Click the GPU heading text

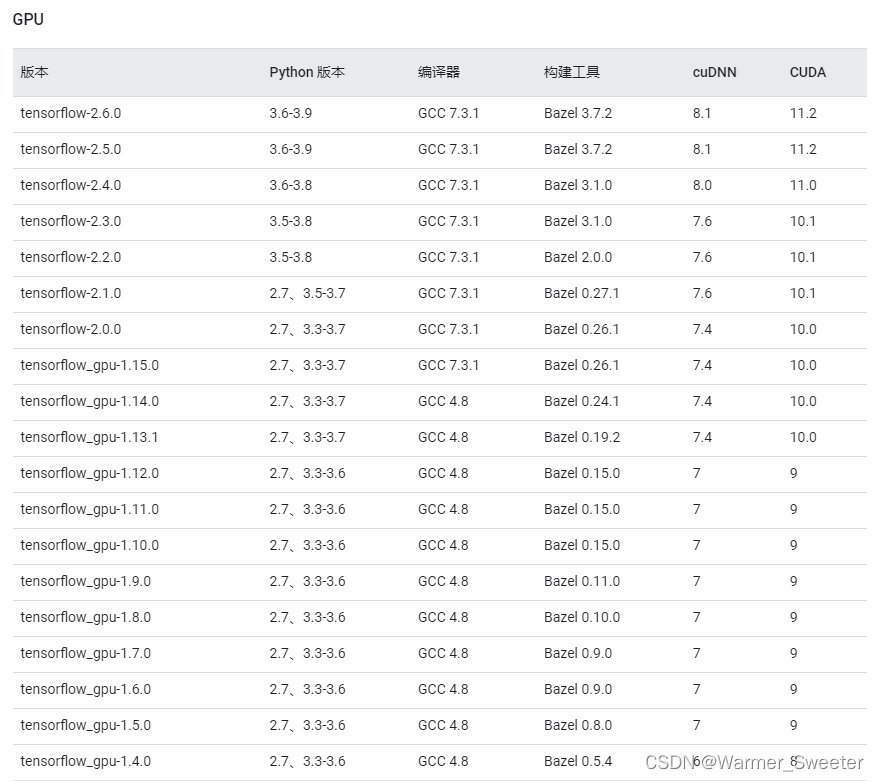28,19
